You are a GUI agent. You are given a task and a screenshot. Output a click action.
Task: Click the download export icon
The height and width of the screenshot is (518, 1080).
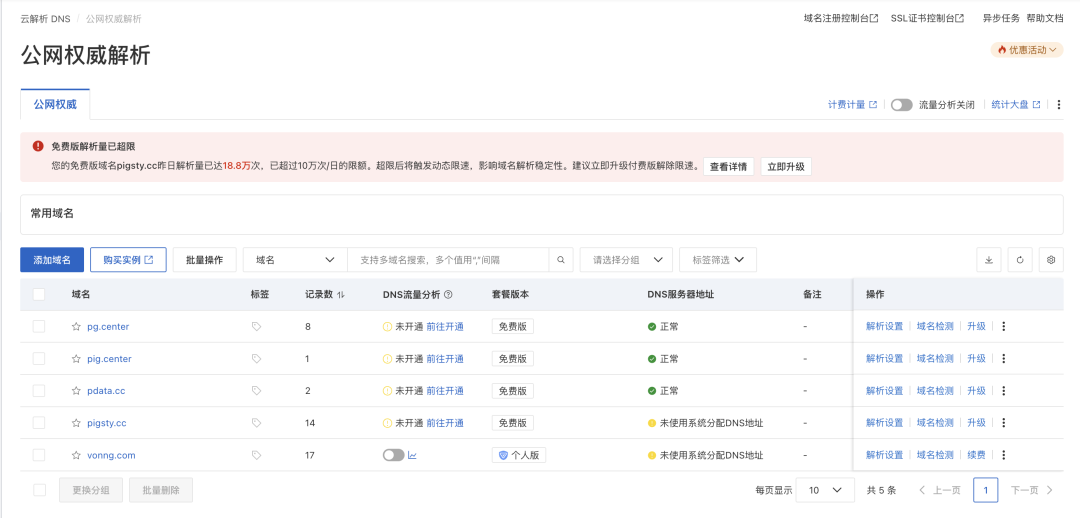[x=989, y=260]
